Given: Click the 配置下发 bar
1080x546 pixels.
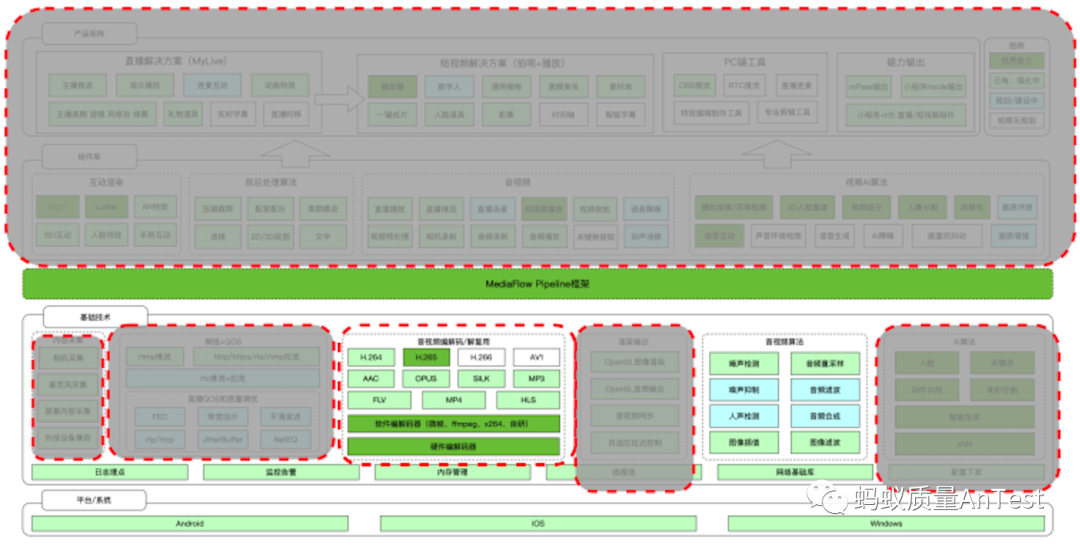Looking at the screenshot, I should point(966,472).
